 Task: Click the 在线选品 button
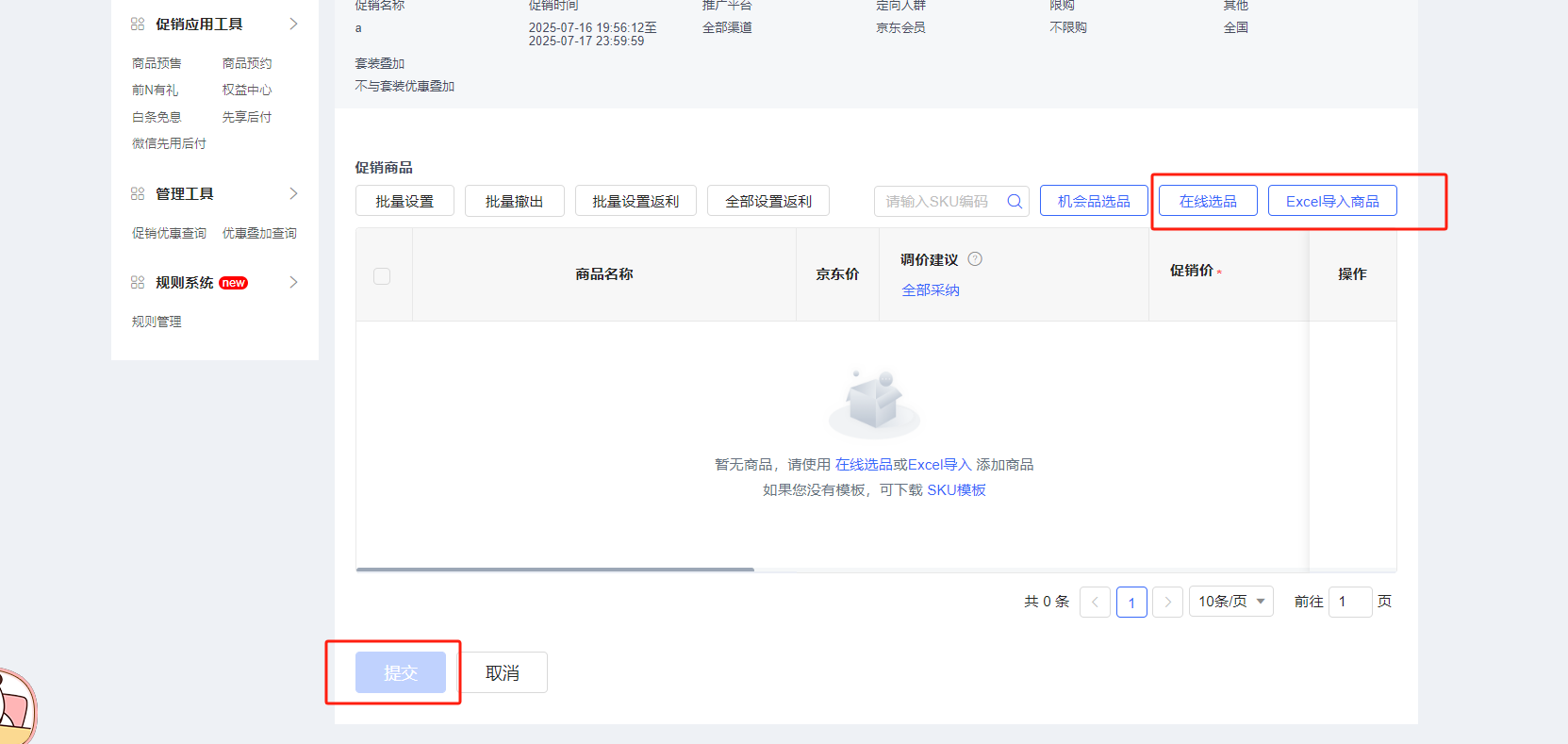1207,201
